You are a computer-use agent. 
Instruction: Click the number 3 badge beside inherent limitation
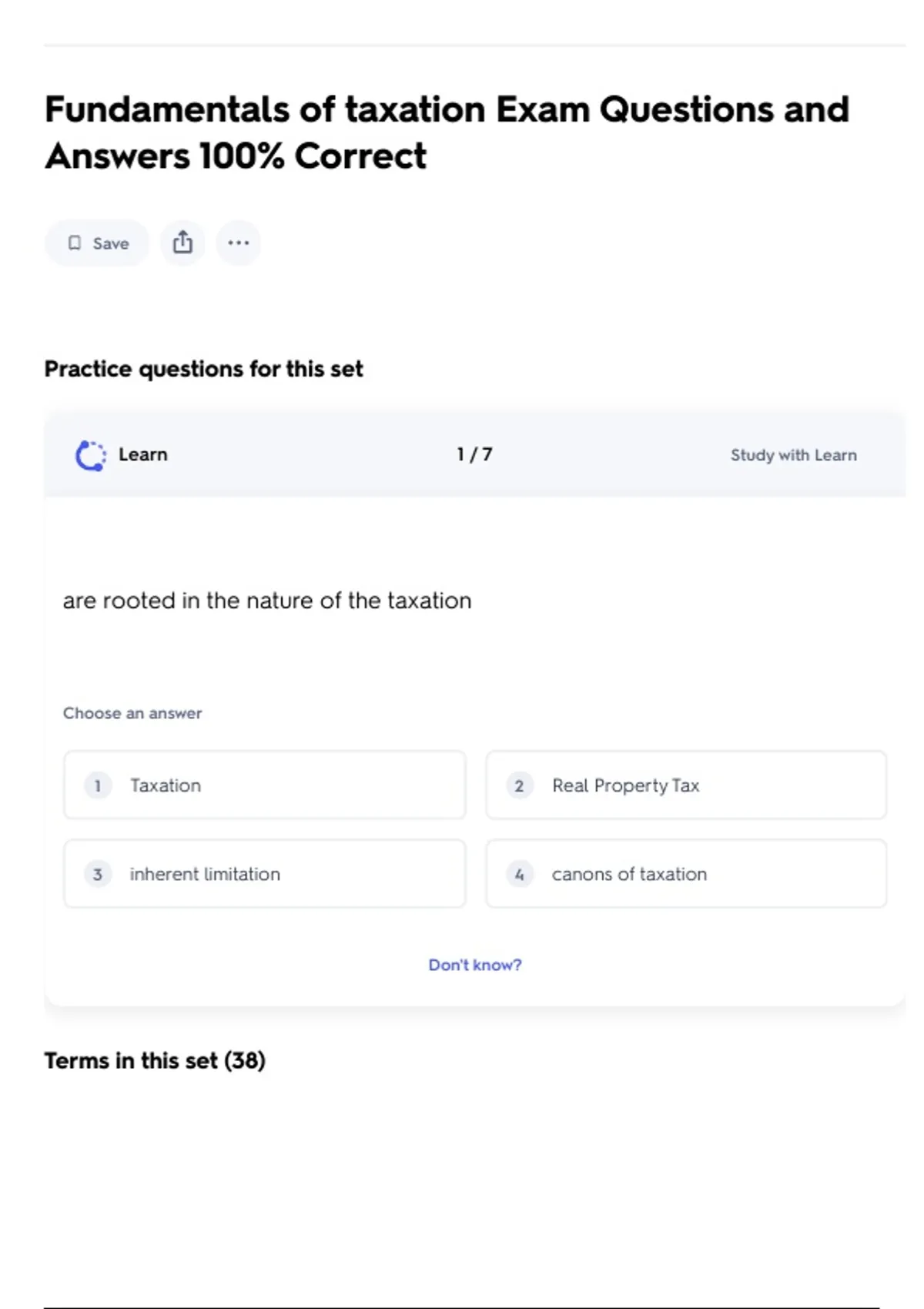[x=98, y=874]
